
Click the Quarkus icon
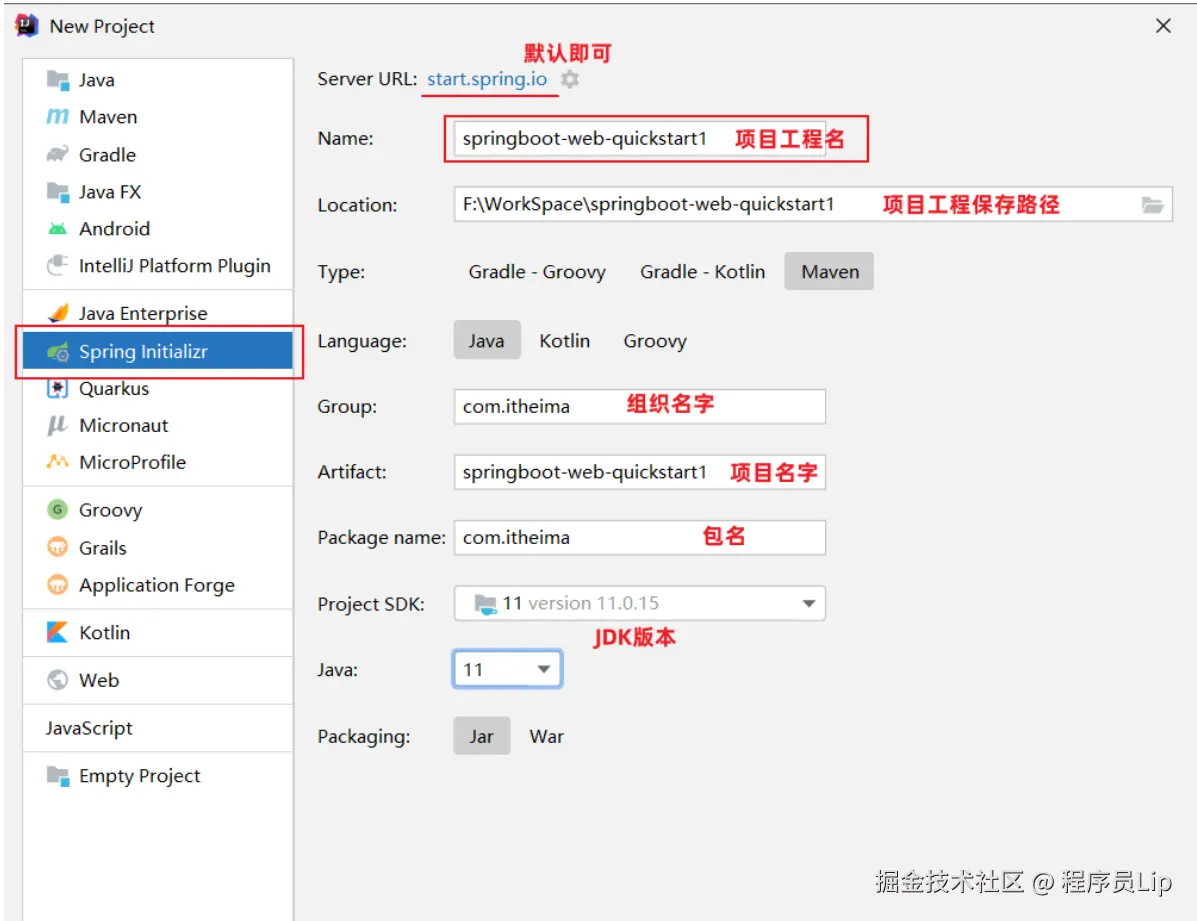(x=58, y=388)
